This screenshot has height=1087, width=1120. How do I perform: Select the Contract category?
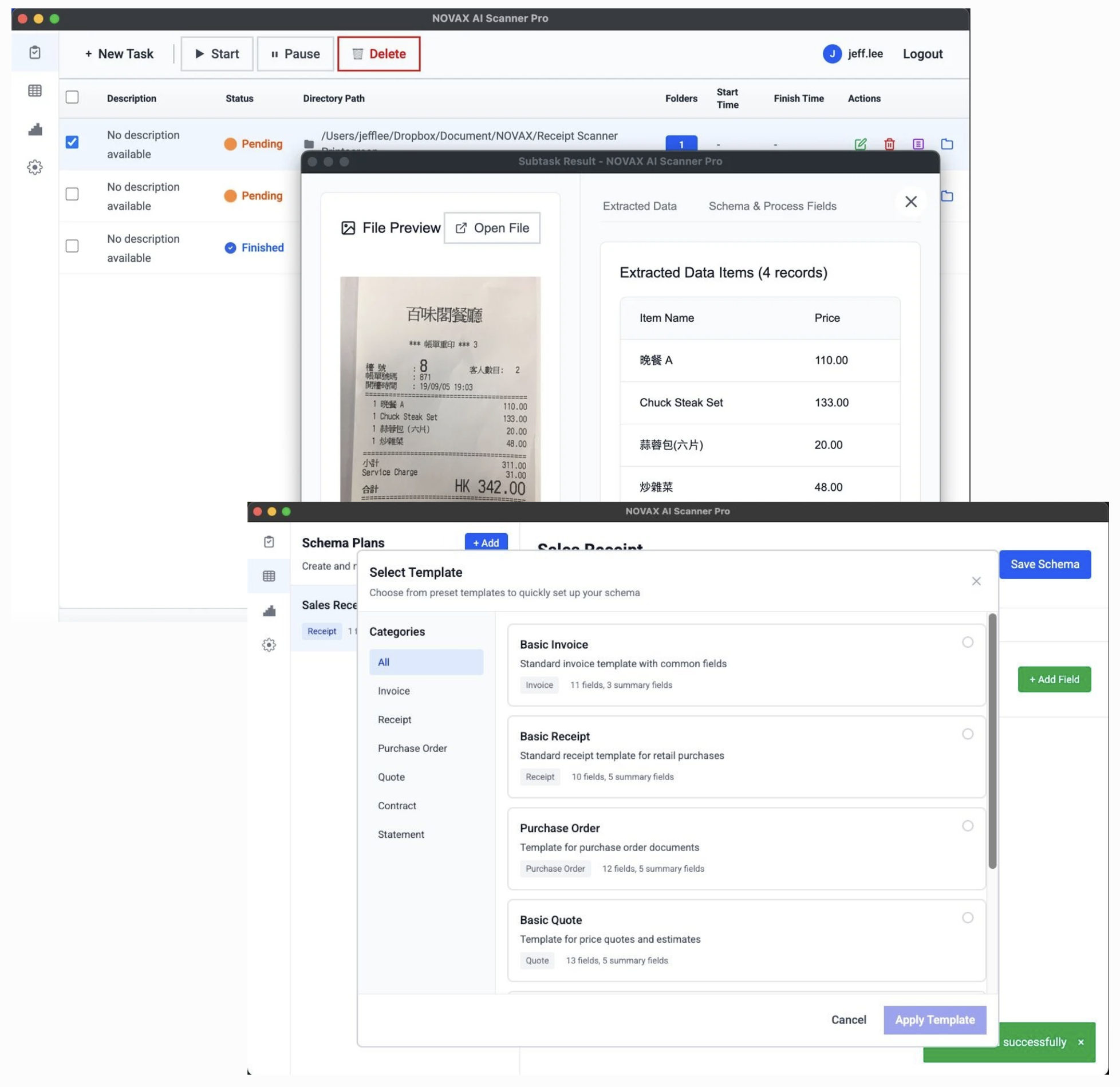point(397,806)
